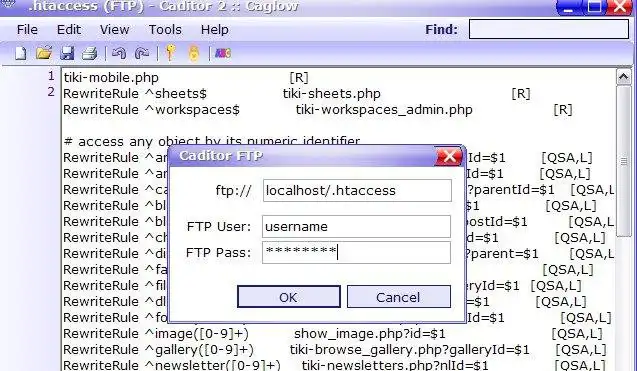637x371 pixels.
Task: Click the text tiki-workspaces_admin.php
Action: click(384, 110)
